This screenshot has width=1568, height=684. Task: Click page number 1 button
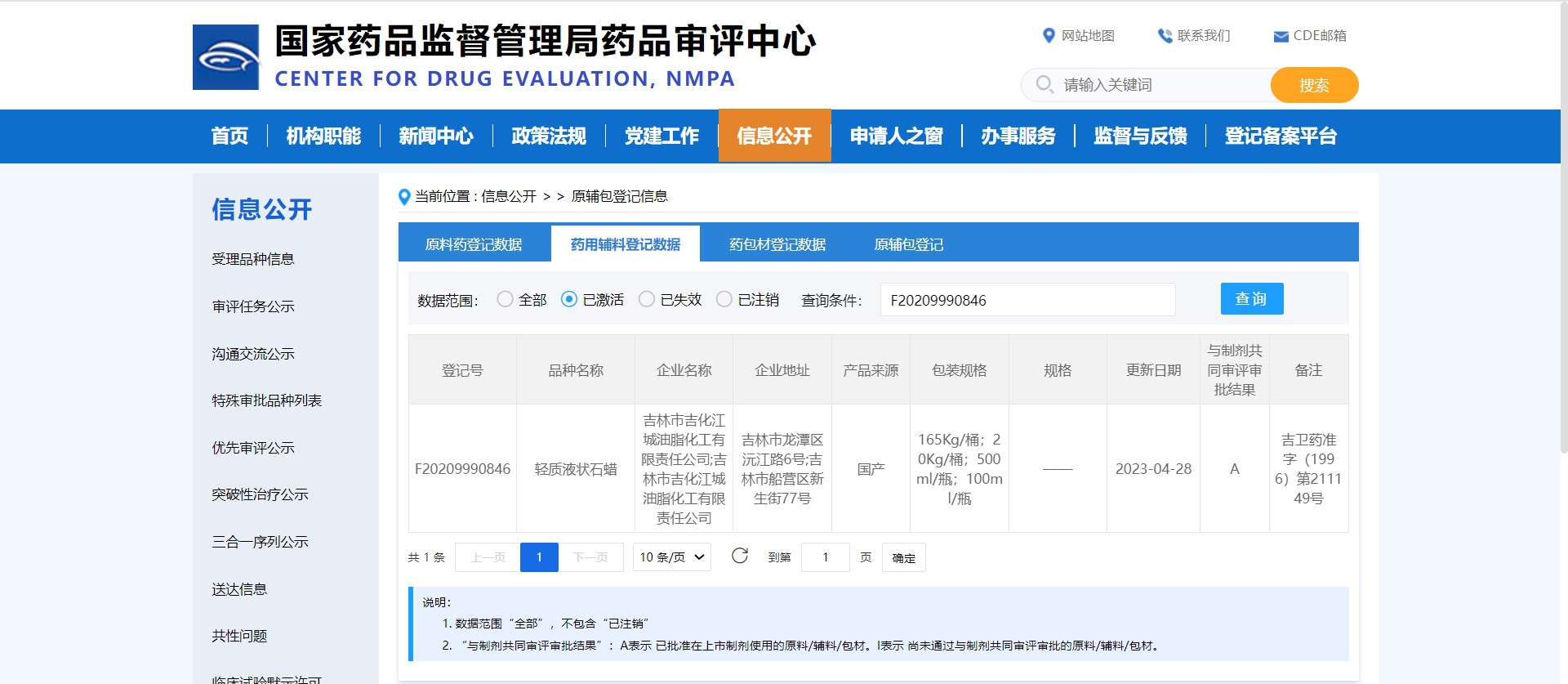tap(539, 557)
